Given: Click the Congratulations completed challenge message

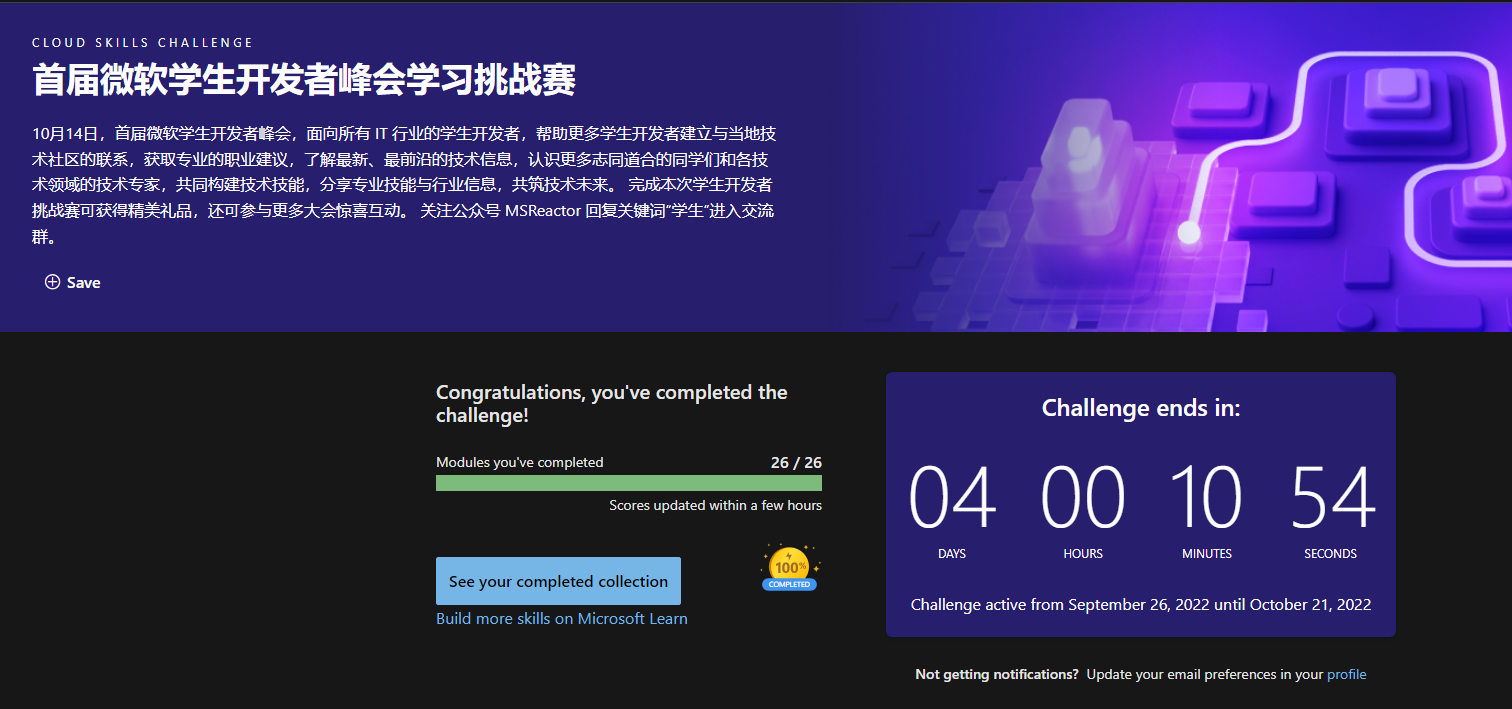Looking at the screenshot, I should (x=612, y=403).
